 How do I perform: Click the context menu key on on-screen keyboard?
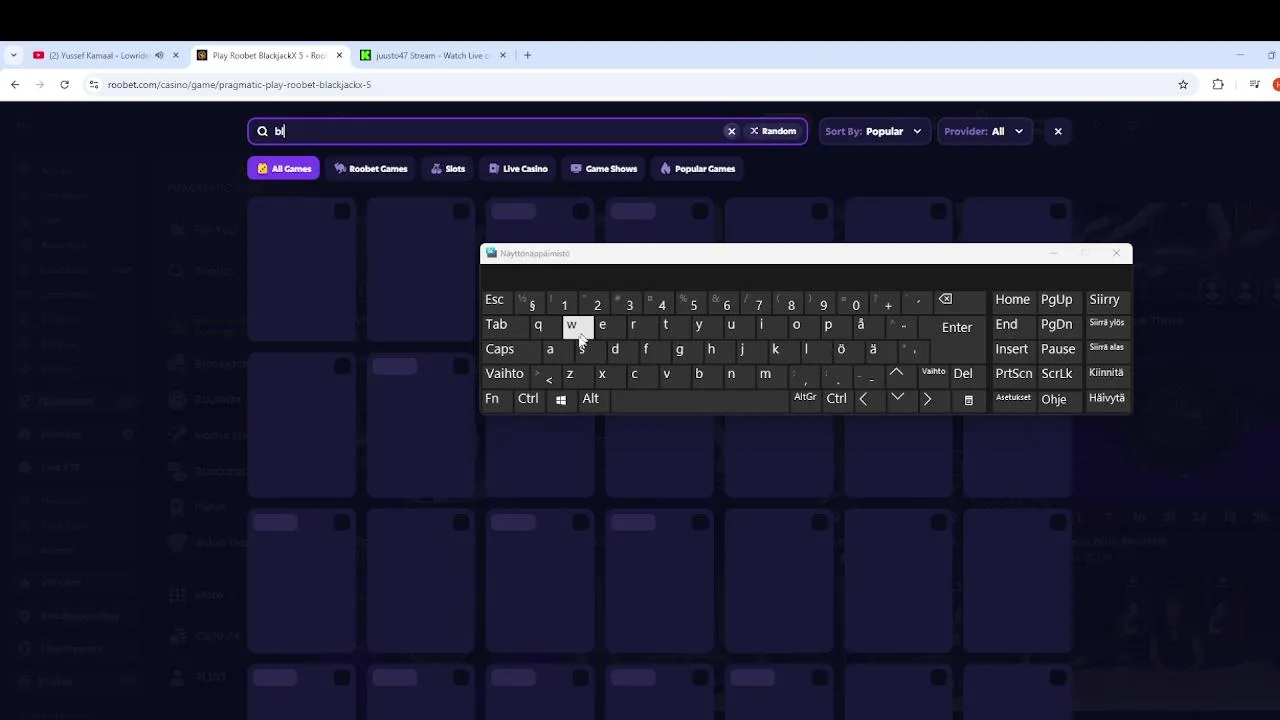(x=968, y=399)
